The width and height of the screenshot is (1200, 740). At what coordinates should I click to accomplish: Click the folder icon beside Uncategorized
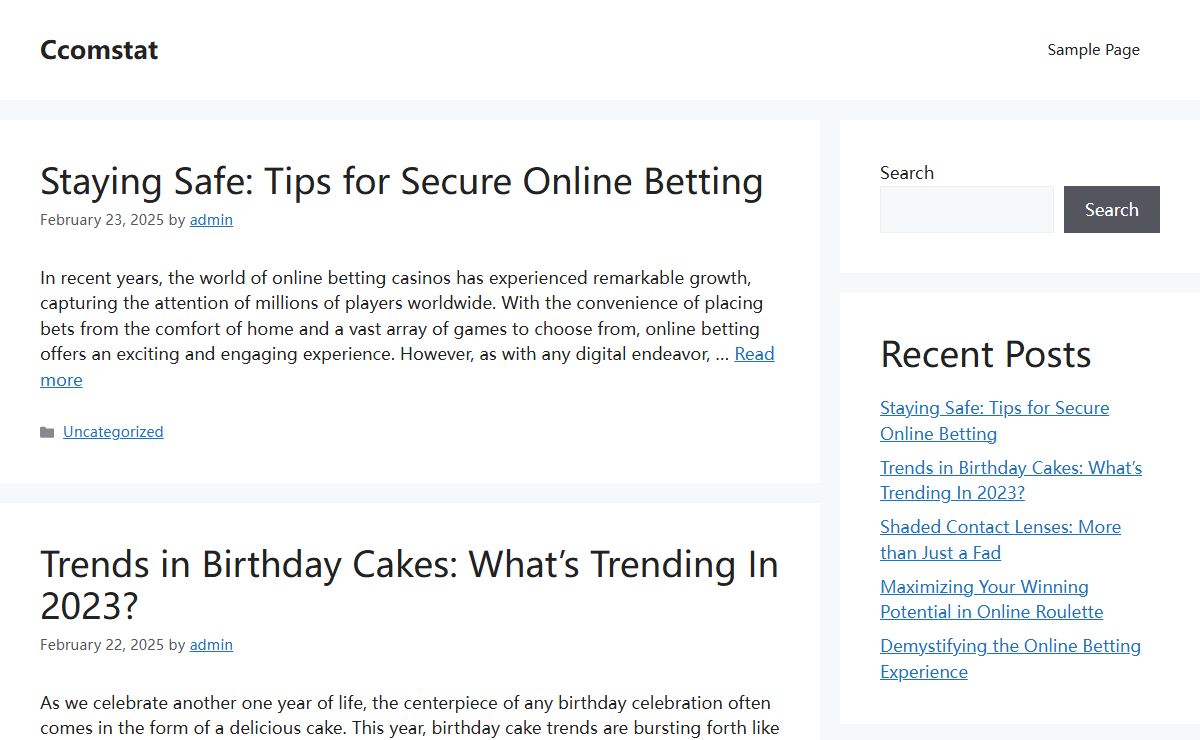point(47,432)
